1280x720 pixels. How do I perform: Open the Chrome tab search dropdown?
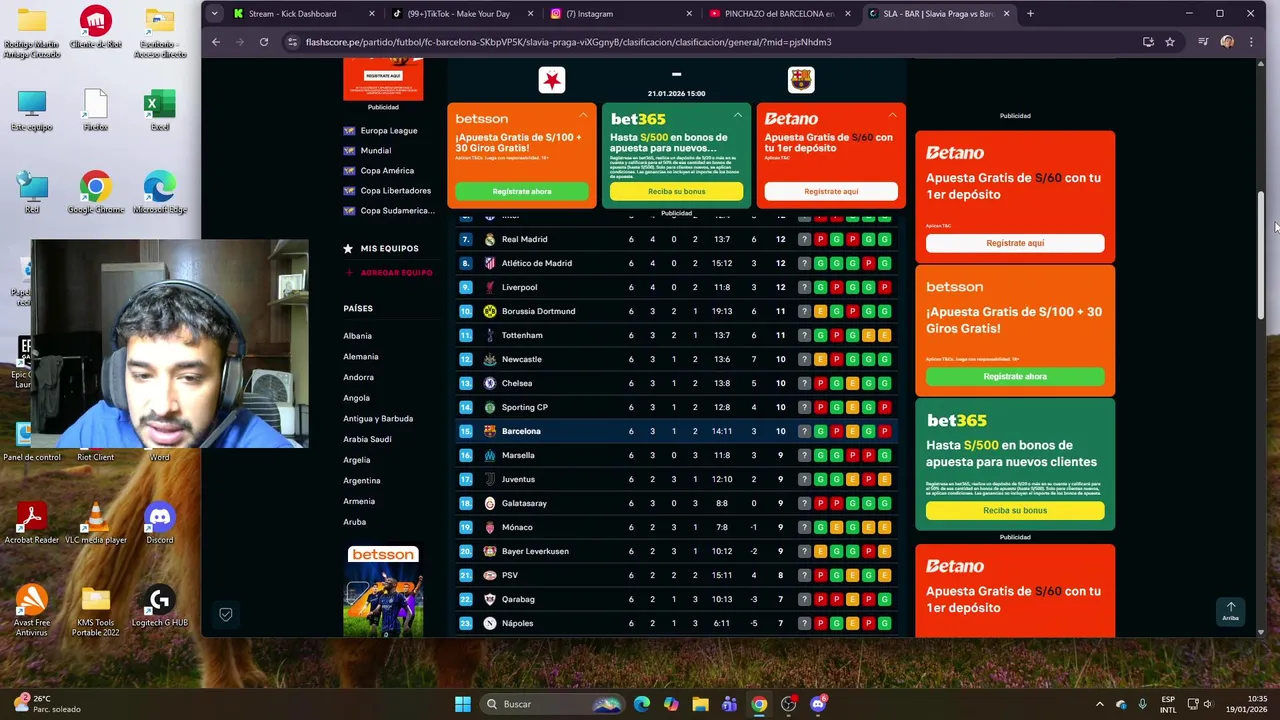[x=214, y=14]
